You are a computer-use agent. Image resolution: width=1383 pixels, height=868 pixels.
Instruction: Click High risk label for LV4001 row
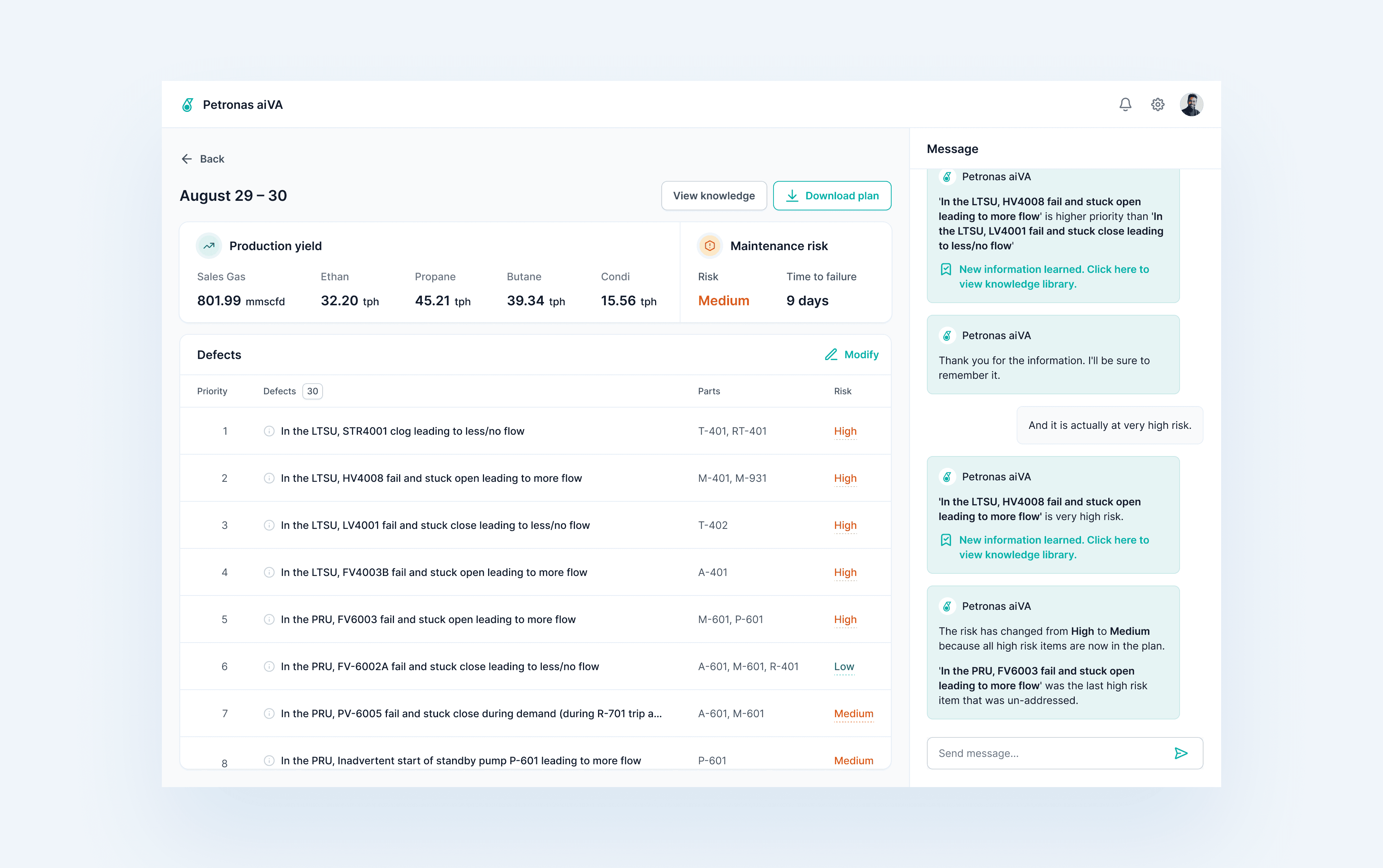(x=845, y=525)
